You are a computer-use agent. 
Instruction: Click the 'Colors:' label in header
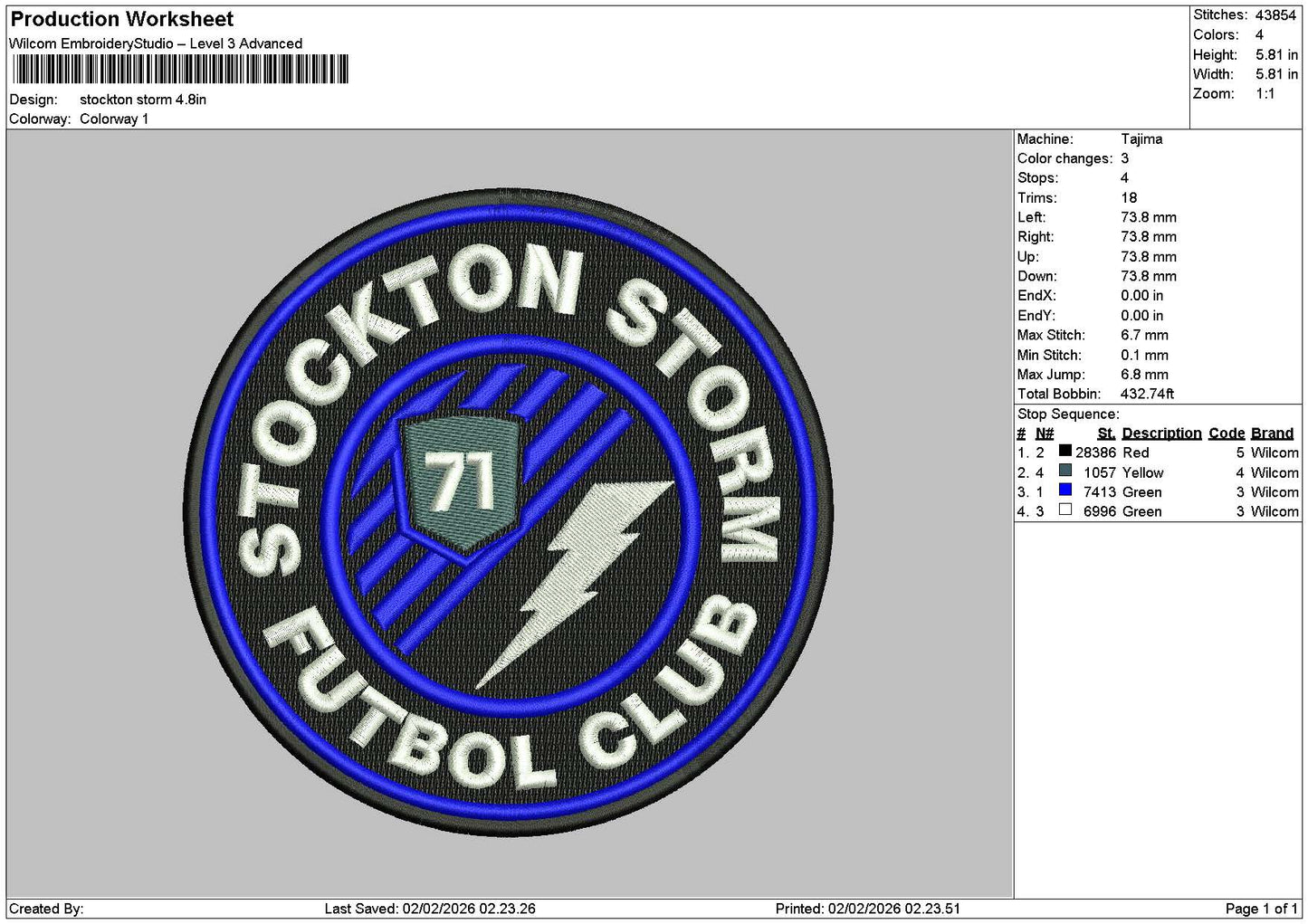[x=1216, y=35]
